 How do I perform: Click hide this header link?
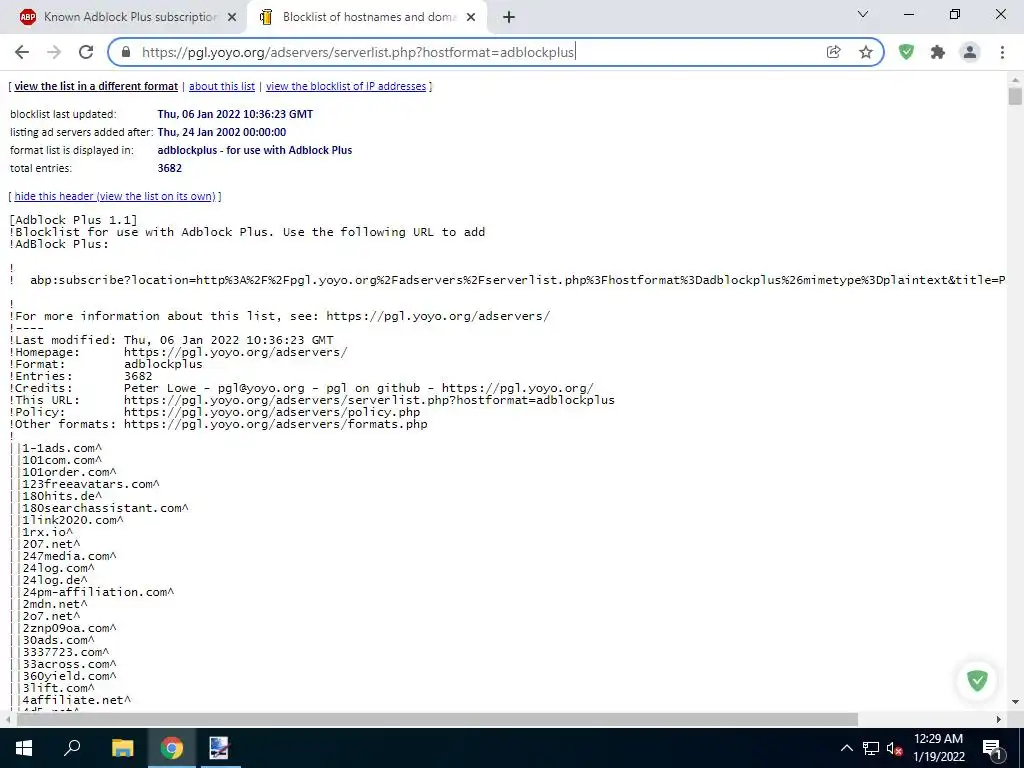pos(115,196)
